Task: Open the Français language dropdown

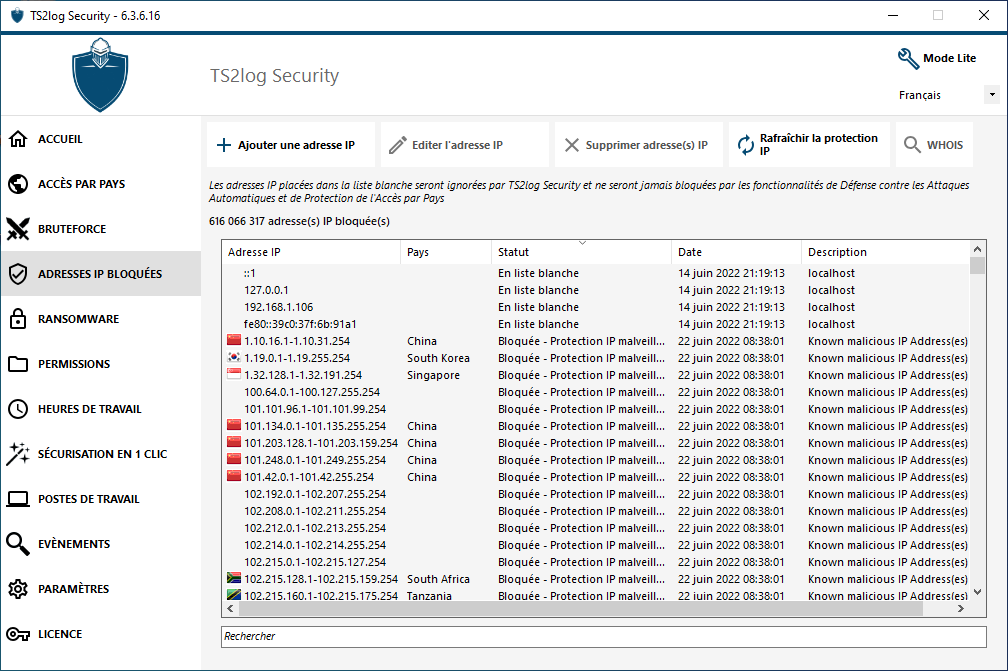Action: coord(992,94)
